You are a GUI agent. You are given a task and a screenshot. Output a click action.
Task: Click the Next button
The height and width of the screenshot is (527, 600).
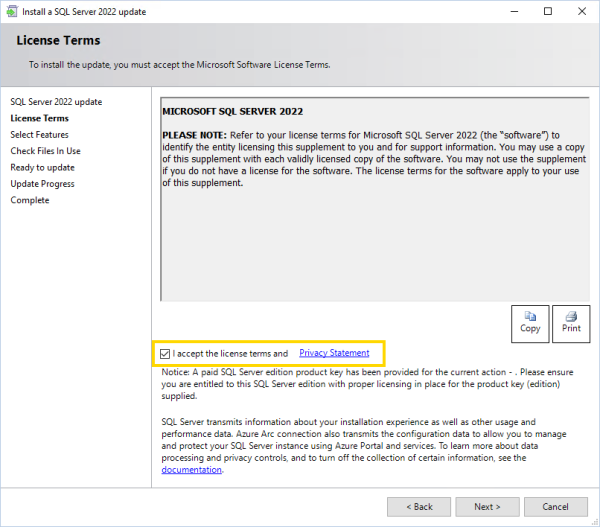click(487, 506)
